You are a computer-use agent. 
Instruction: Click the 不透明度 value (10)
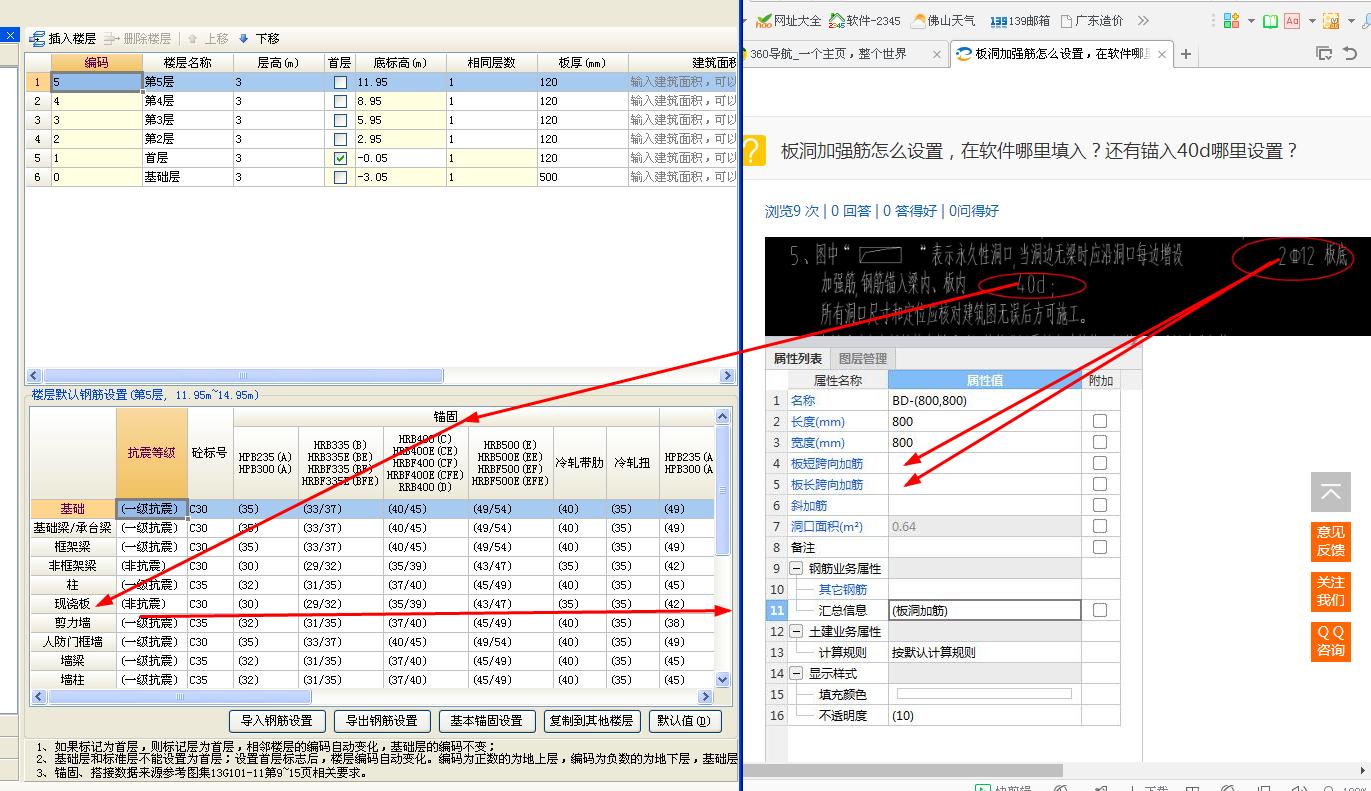pos(984,715)
